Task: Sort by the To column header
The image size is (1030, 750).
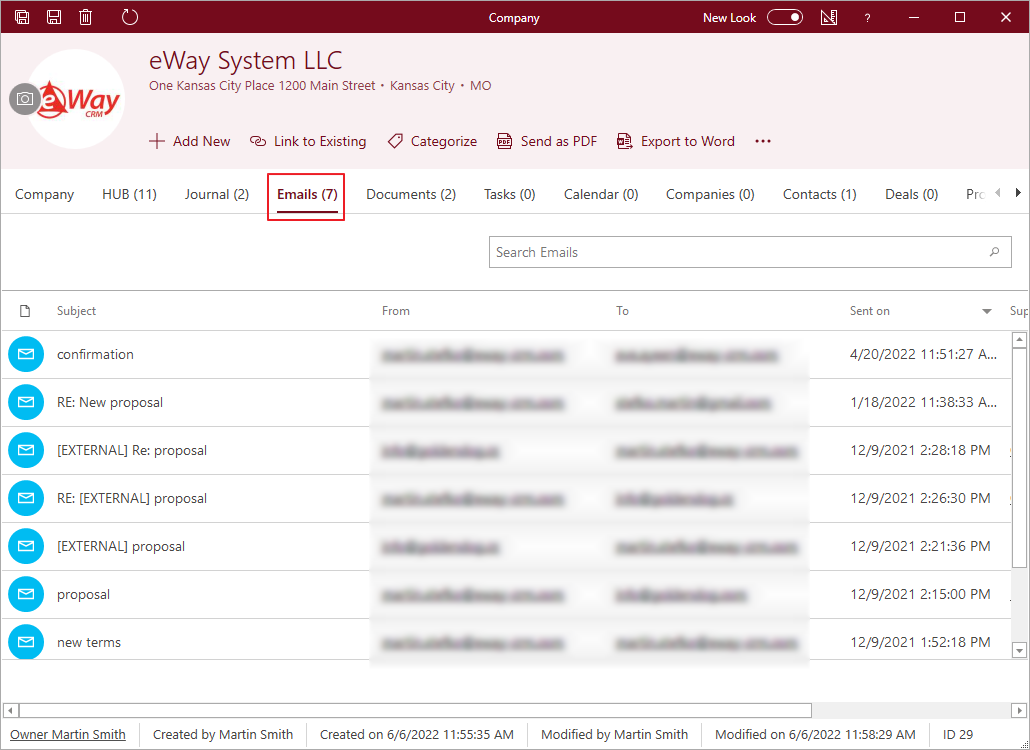Action: pos(622,311)
